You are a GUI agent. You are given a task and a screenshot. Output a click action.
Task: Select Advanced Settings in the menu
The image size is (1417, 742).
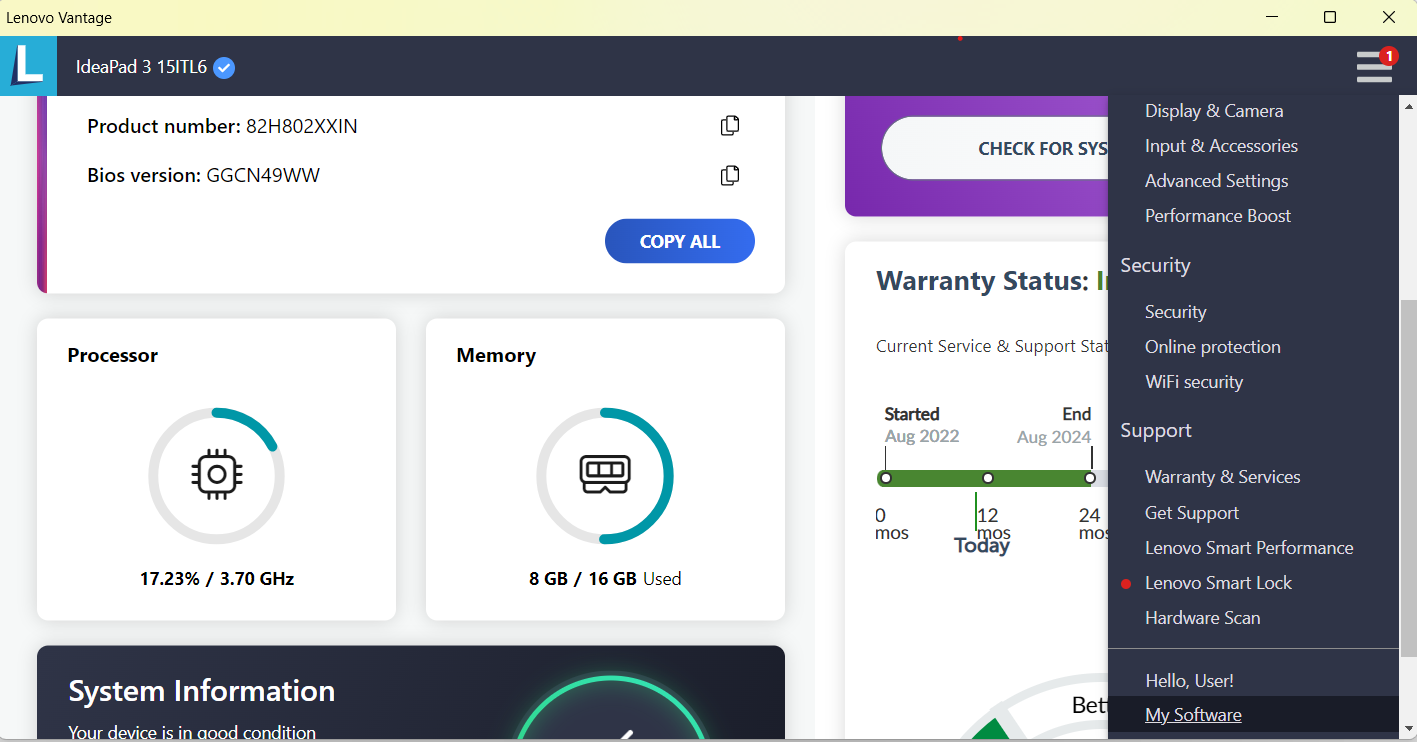pos(1216,181)
